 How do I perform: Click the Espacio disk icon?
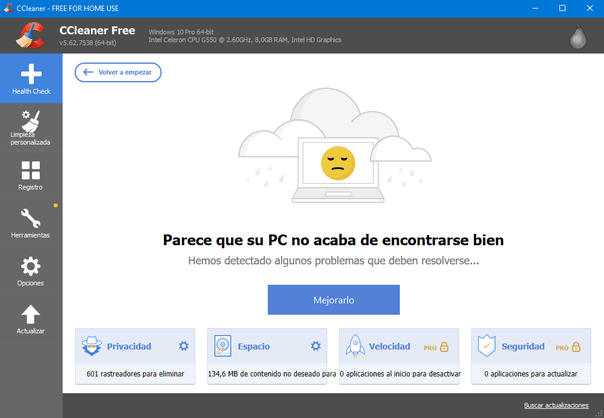point(223,346)
